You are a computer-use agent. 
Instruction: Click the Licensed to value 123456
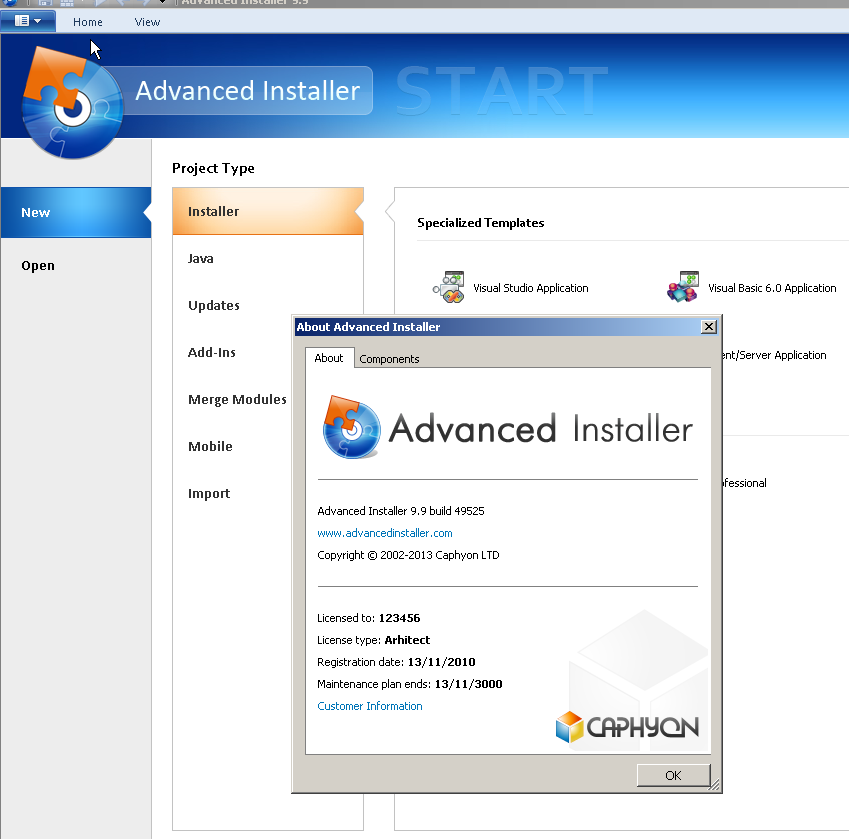pos(400,618)
